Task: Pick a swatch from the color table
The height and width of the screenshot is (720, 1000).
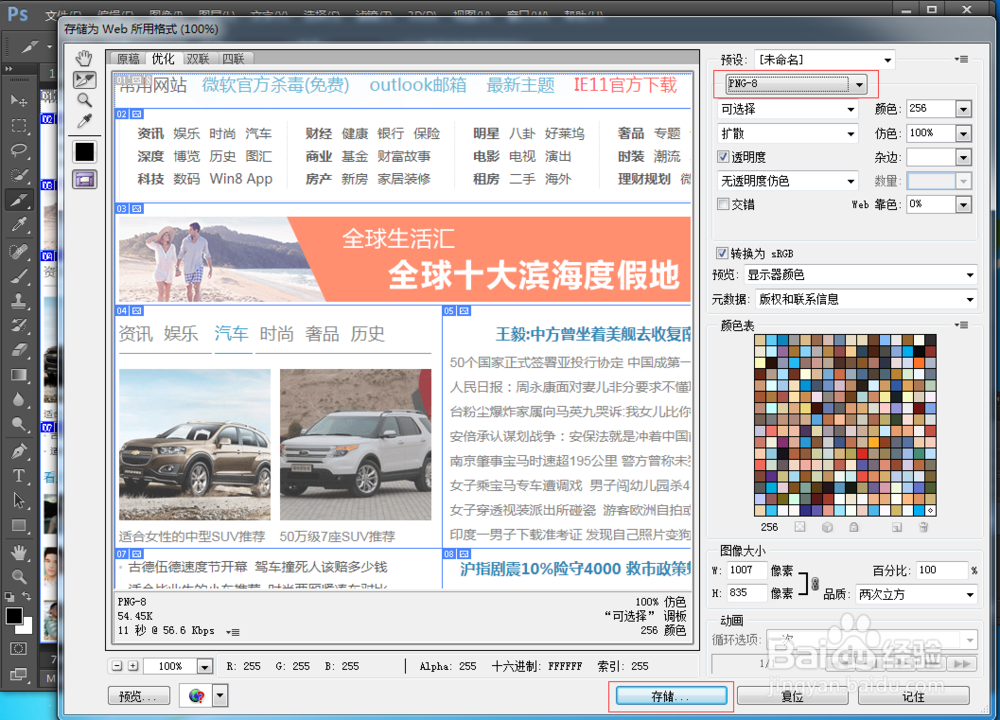Action: click(850, 420)
